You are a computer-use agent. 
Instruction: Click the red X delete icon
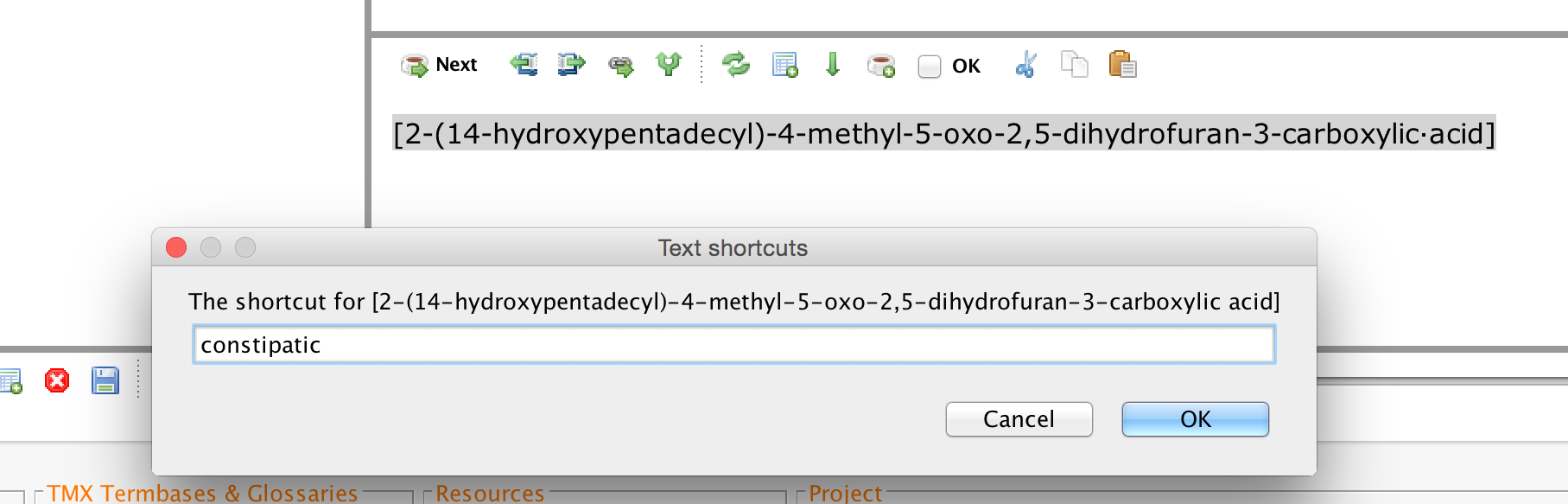57,380
